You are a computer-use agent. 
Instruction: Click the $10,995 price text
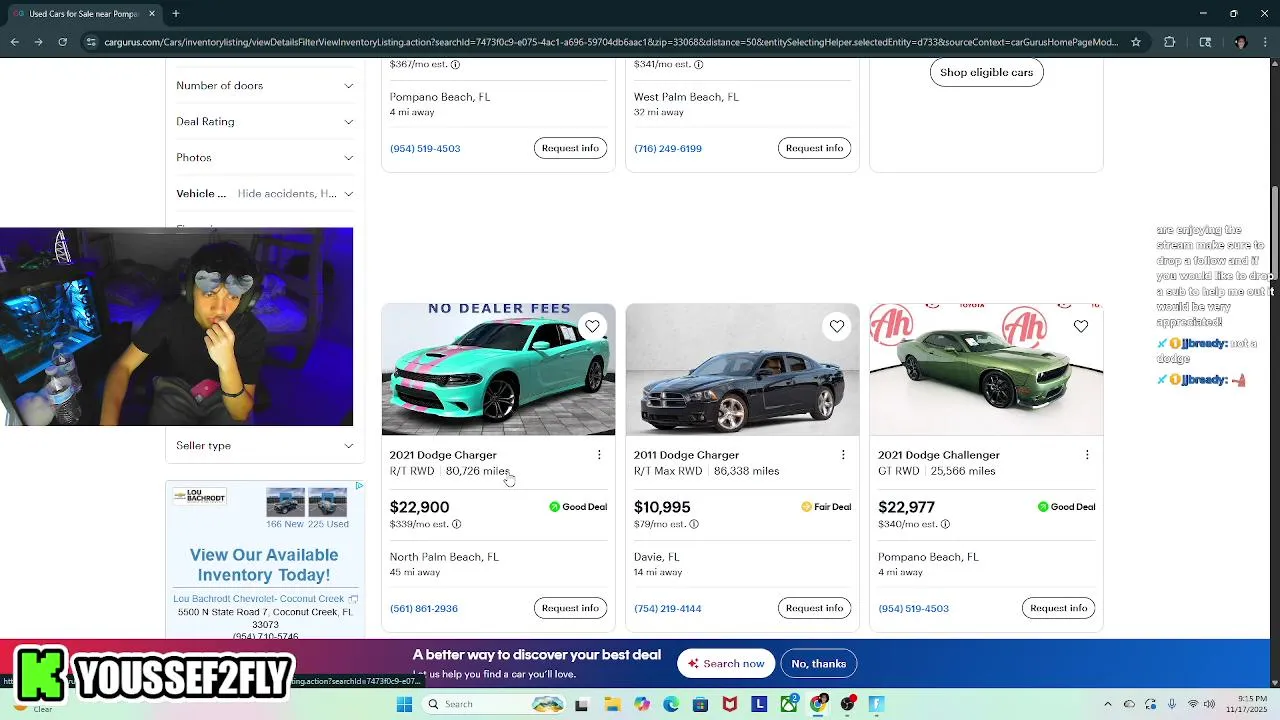point(662,507)
